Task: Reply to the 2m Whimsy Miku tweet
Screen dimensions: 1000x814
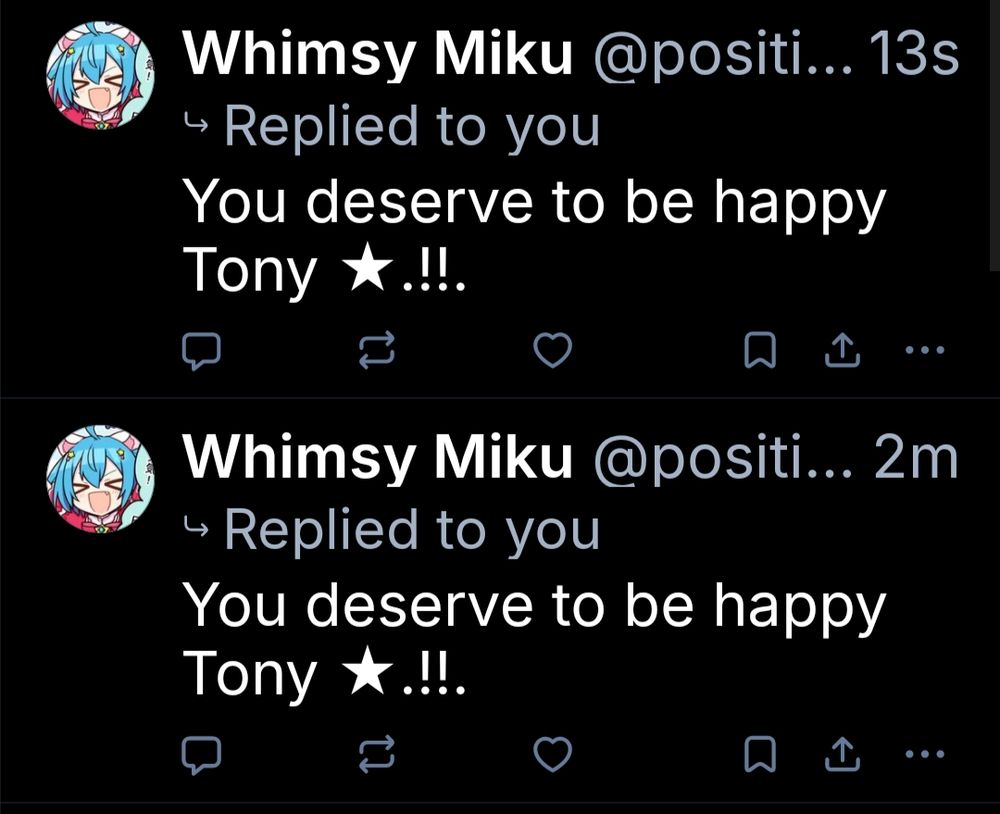Action: coord(204,755)
